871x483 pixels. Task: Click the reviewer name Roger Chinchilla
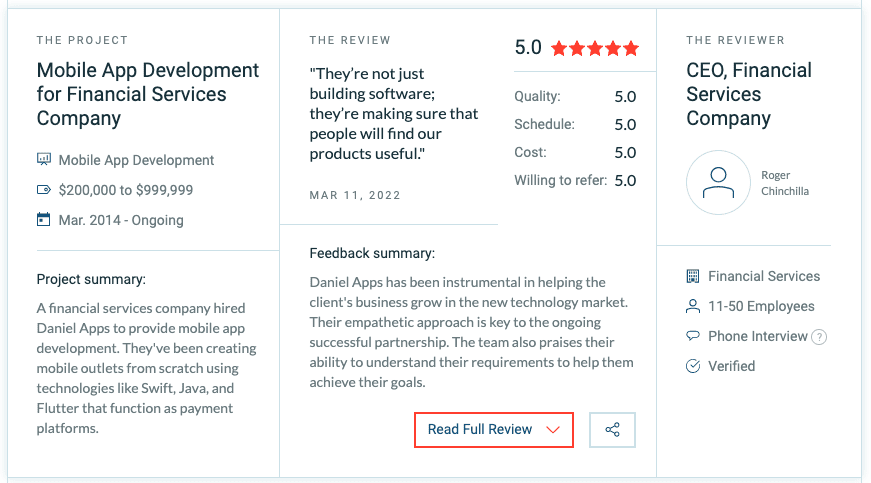[x=785, y=183]
